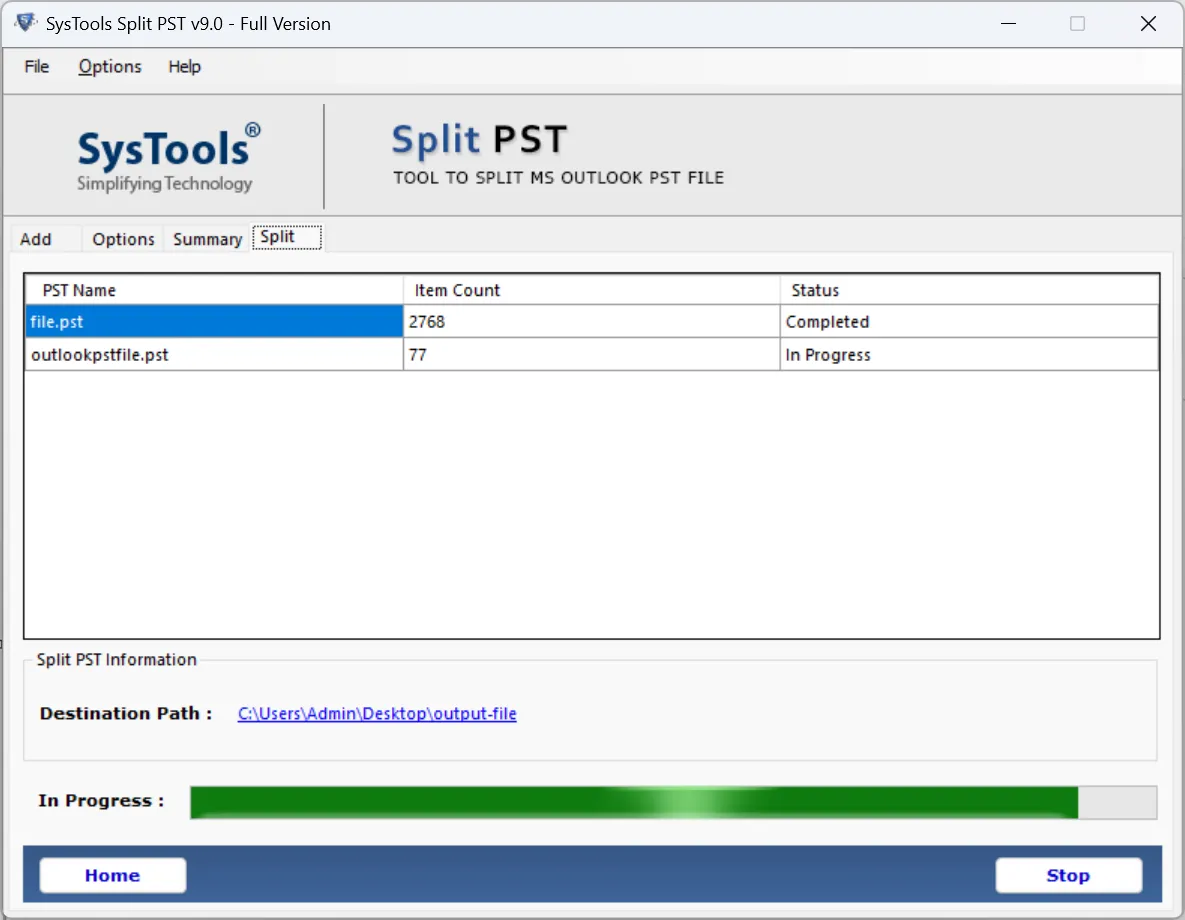The height and width of the screenshot is (920, 1185).
Task: Select the outlookpstfile.pst row
Action: pos(592,355)
